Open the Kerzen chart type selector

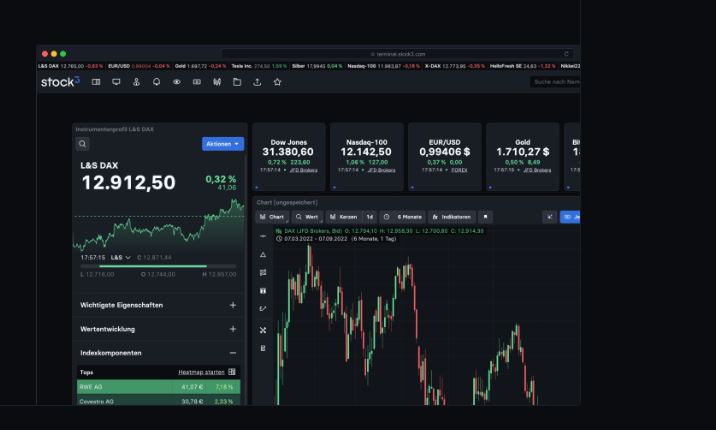(x=344, y=217)
